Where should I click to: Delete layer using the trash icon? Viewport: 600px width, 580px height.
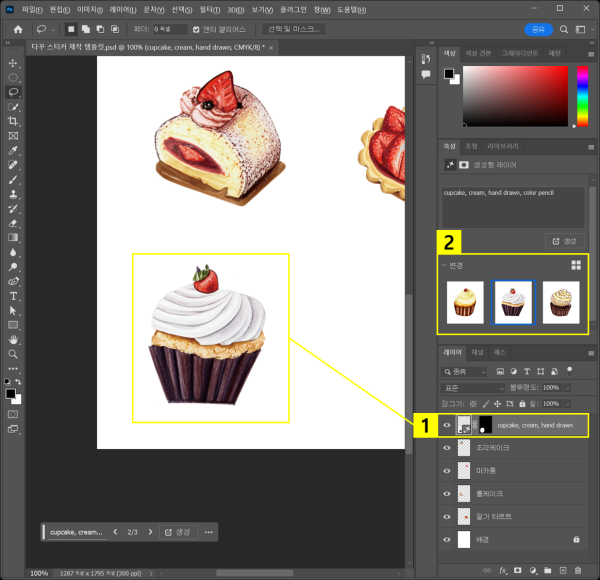(579, 570)
